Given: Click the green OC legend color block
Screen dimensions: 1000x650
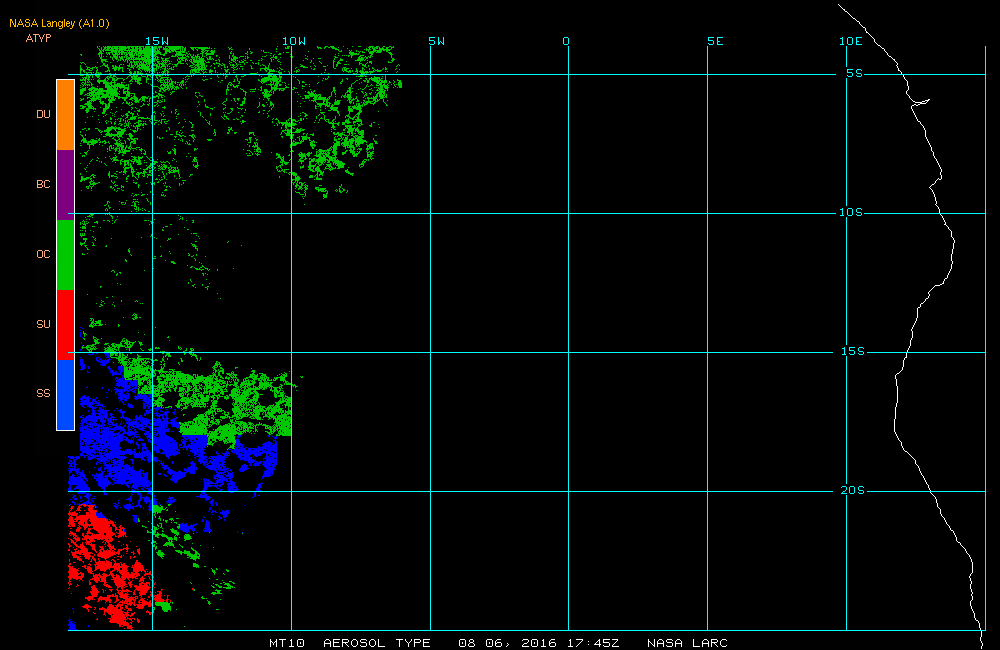Looking at the screenshot, I should (66, 255).
